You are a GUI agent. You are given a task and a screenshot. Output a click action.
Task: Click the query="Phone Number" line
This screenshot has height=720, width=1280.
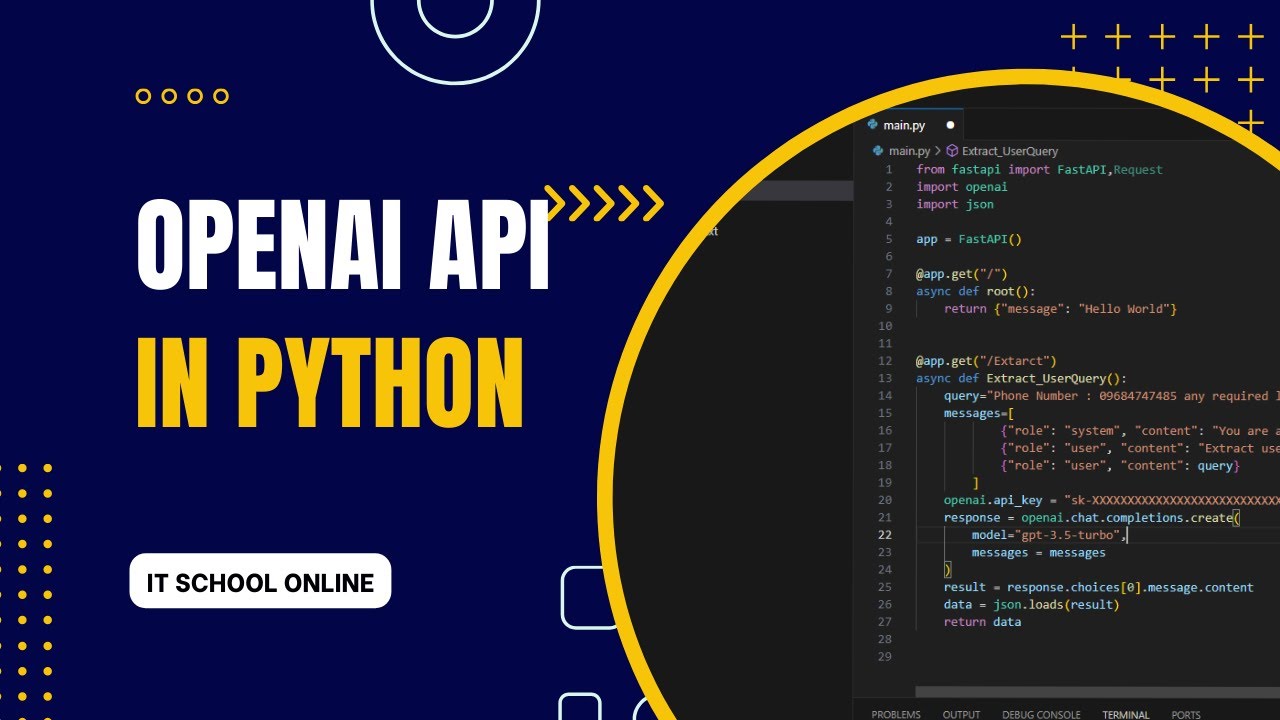[1112, 396]
